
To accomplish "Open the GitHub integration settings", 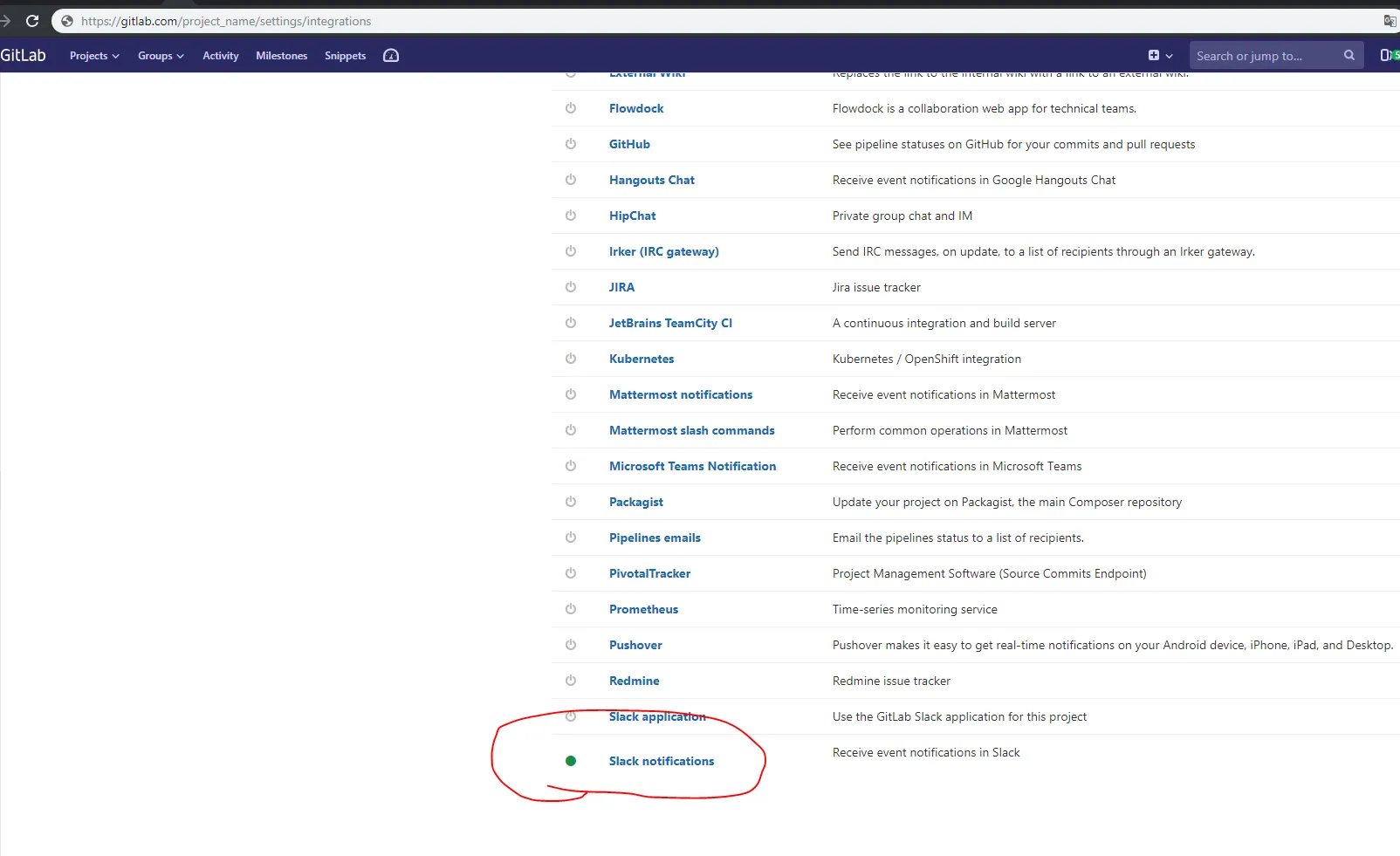I will (x=629, y=144).
